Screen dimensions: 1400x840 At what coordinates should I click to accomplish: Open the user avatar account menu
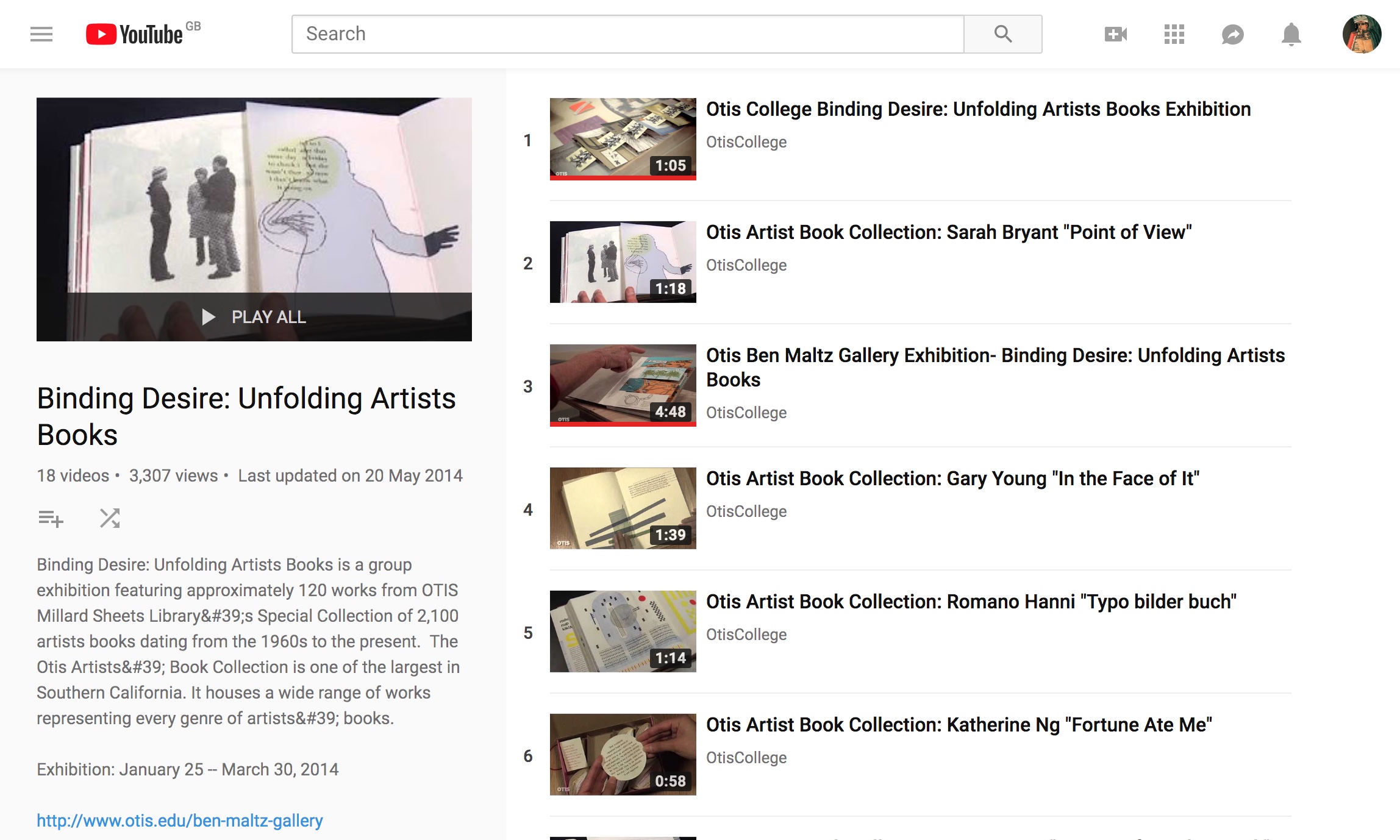point(1361,34)
